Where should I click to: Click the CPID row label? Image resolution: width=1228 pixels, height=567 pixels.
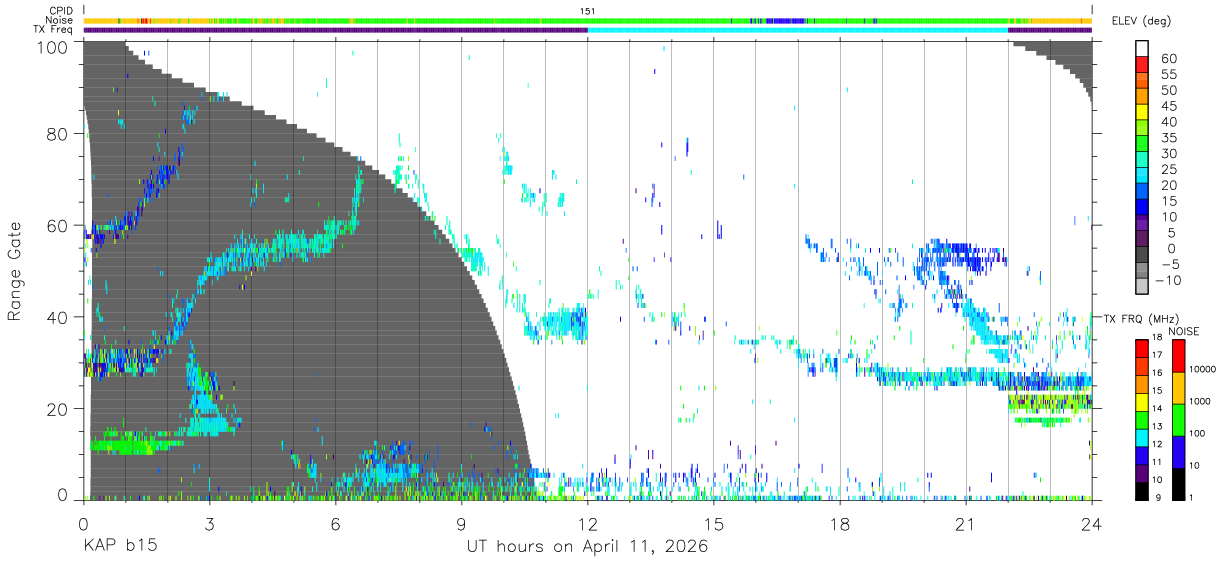click(x=60, y=11)
